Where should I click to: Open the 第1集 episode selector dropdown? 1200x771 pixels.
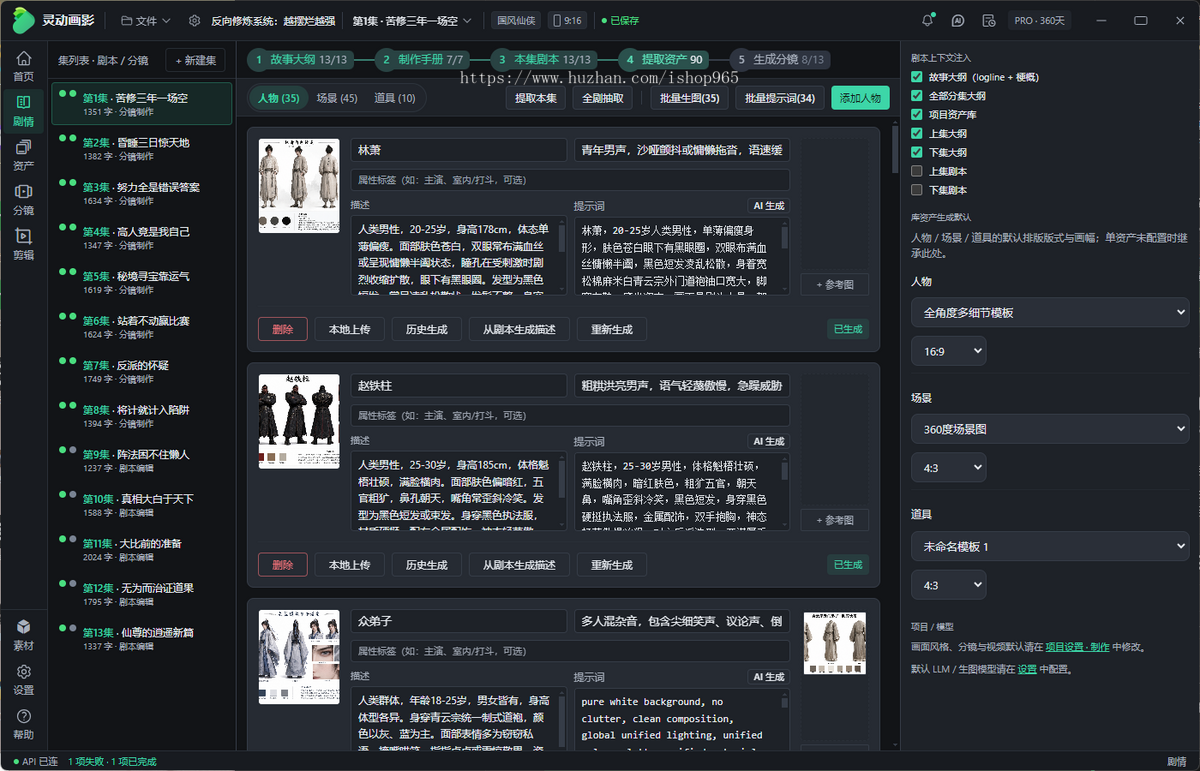click(x=412, y=20)
